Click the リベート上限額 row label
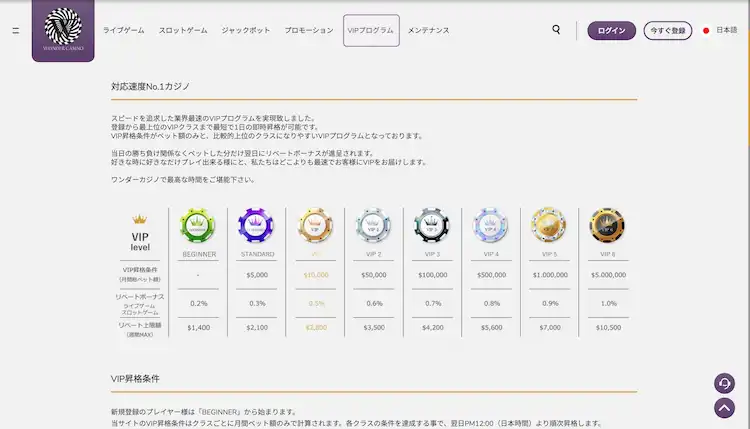The width and height of the screenshot is (750, 429). (x=140, y=325)
